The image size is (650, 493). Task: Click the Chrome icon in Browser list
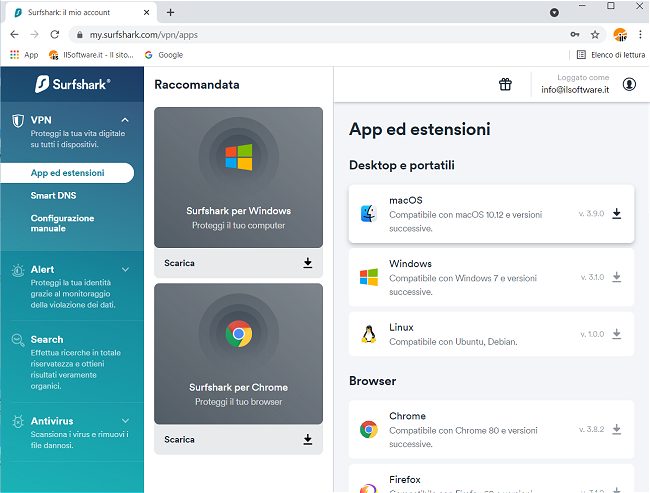click(369, 430)
